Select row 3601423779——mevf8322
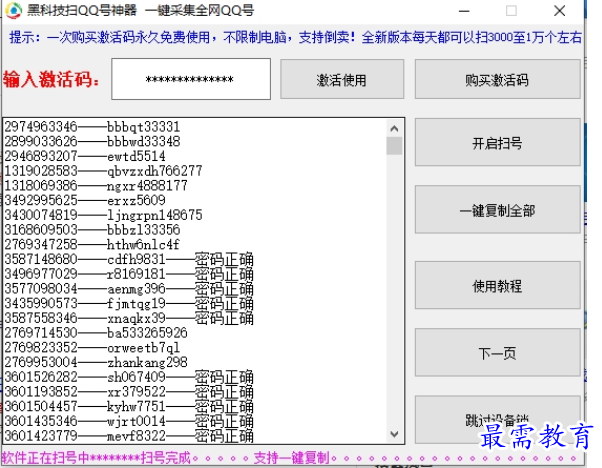Screen dimensions: 602x468 [x=129, y=436]
